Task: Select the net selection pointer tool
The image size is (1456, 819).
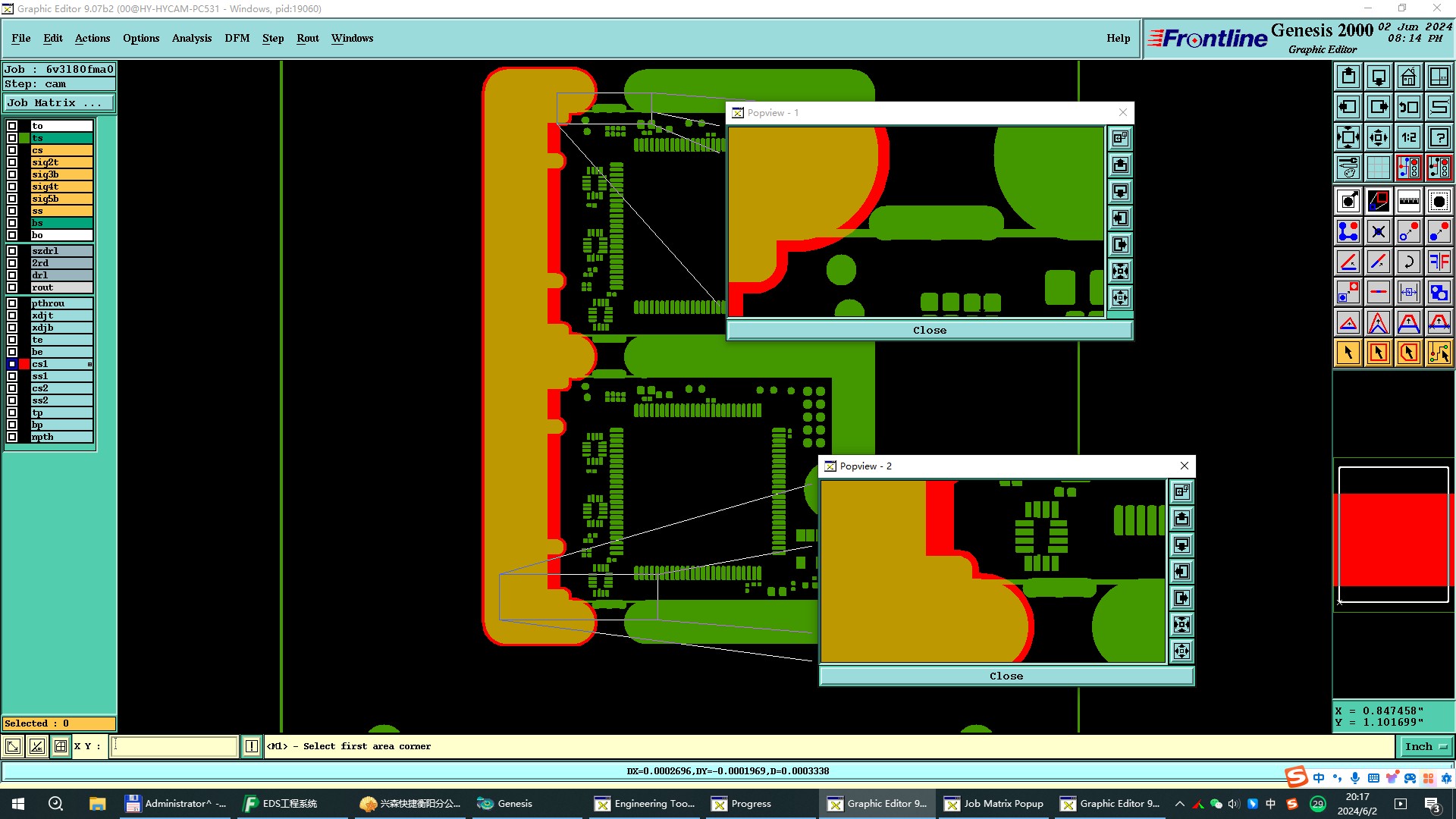Action: point(1439,353)
